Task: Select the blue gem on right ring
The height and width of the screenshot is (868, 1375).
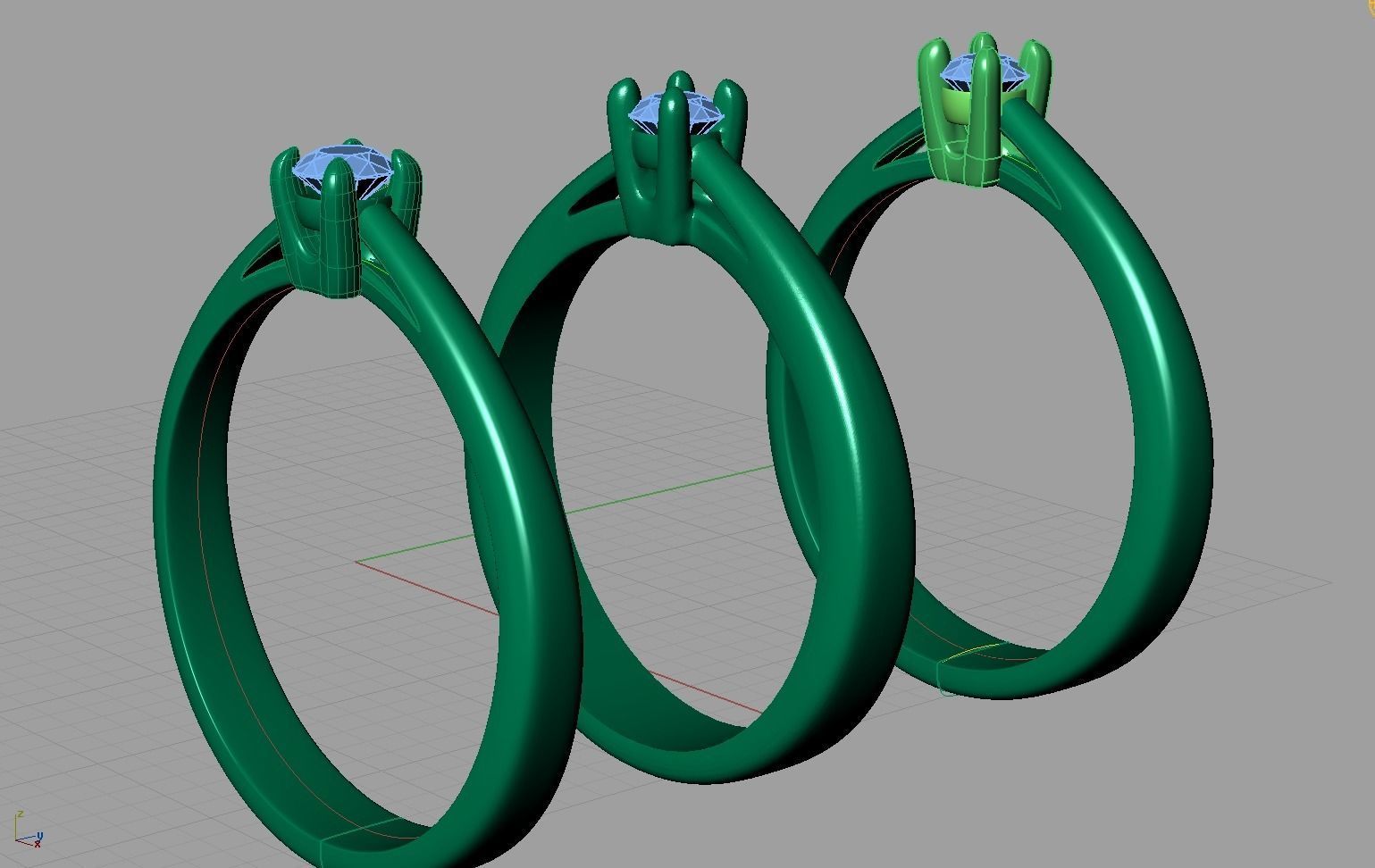Action: click(987, 73)
